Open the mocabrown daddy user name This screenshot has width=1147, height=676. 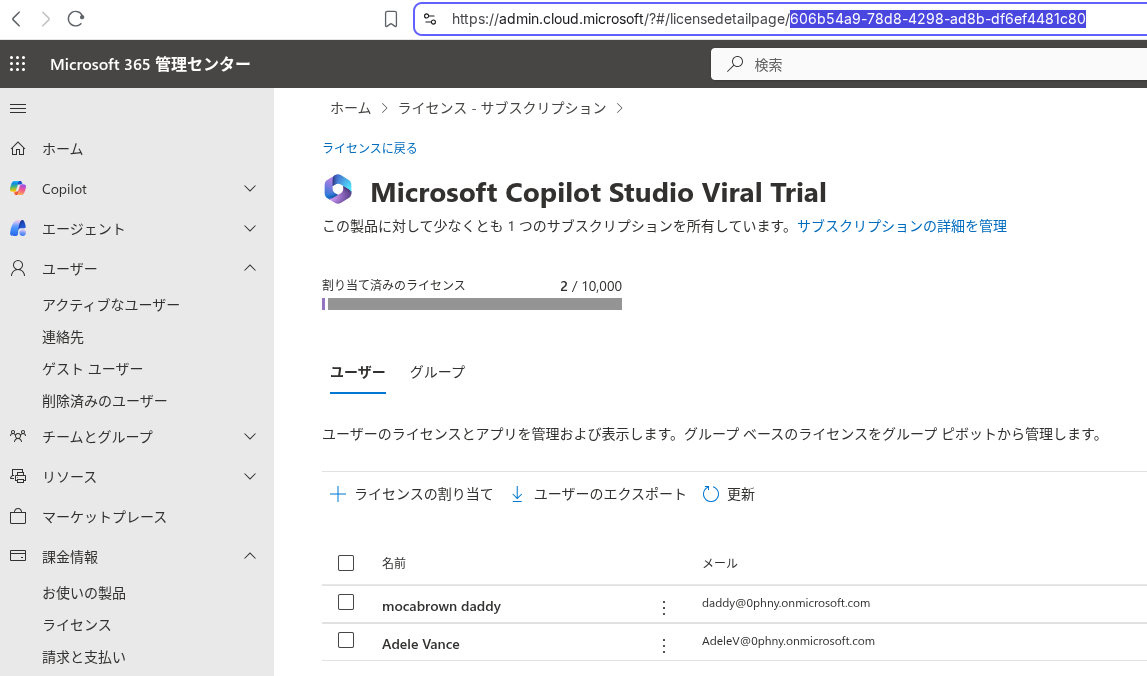click(x=441, y=606)
